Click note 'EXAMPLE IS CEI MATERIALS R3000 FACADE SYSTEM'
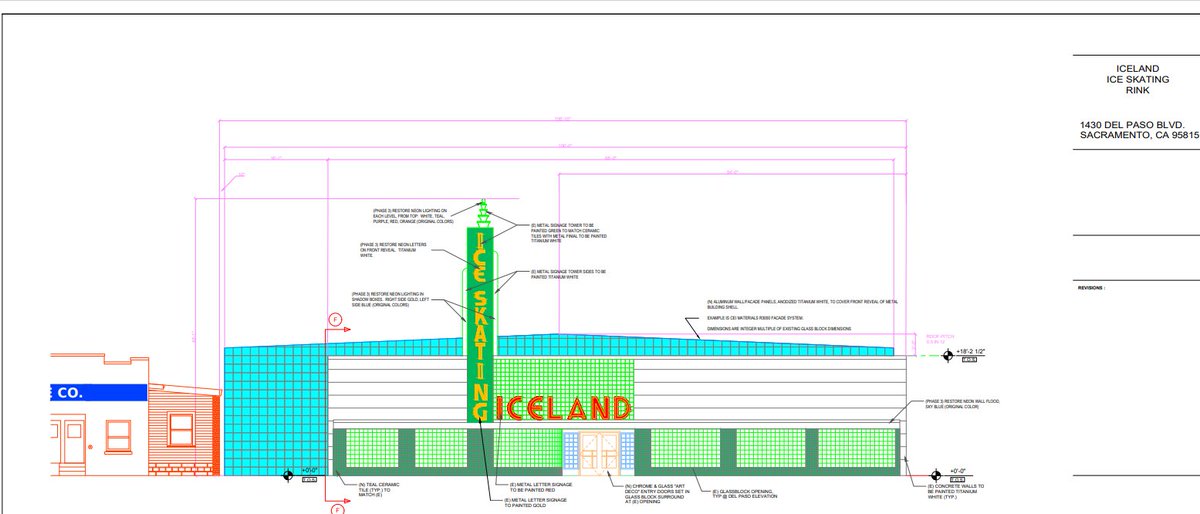 click(757, 318)
